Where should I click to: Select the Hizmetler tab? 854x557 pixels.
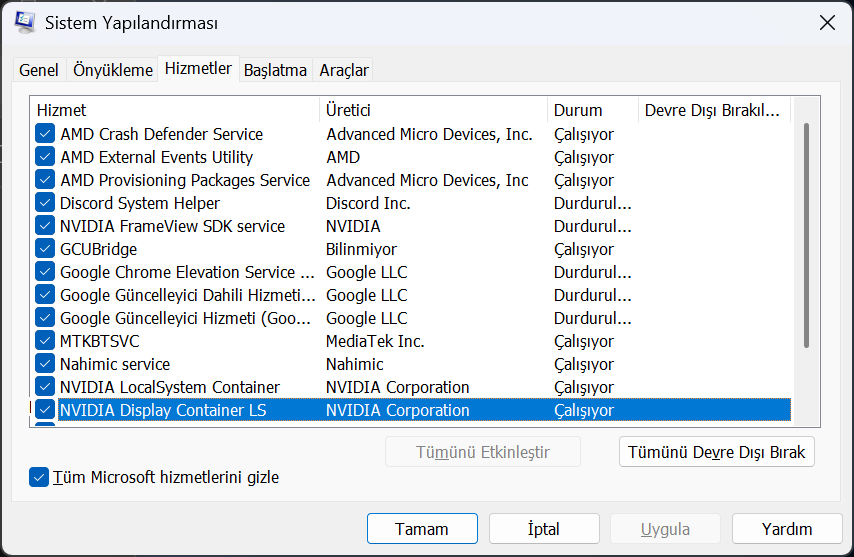coord(198,69)
